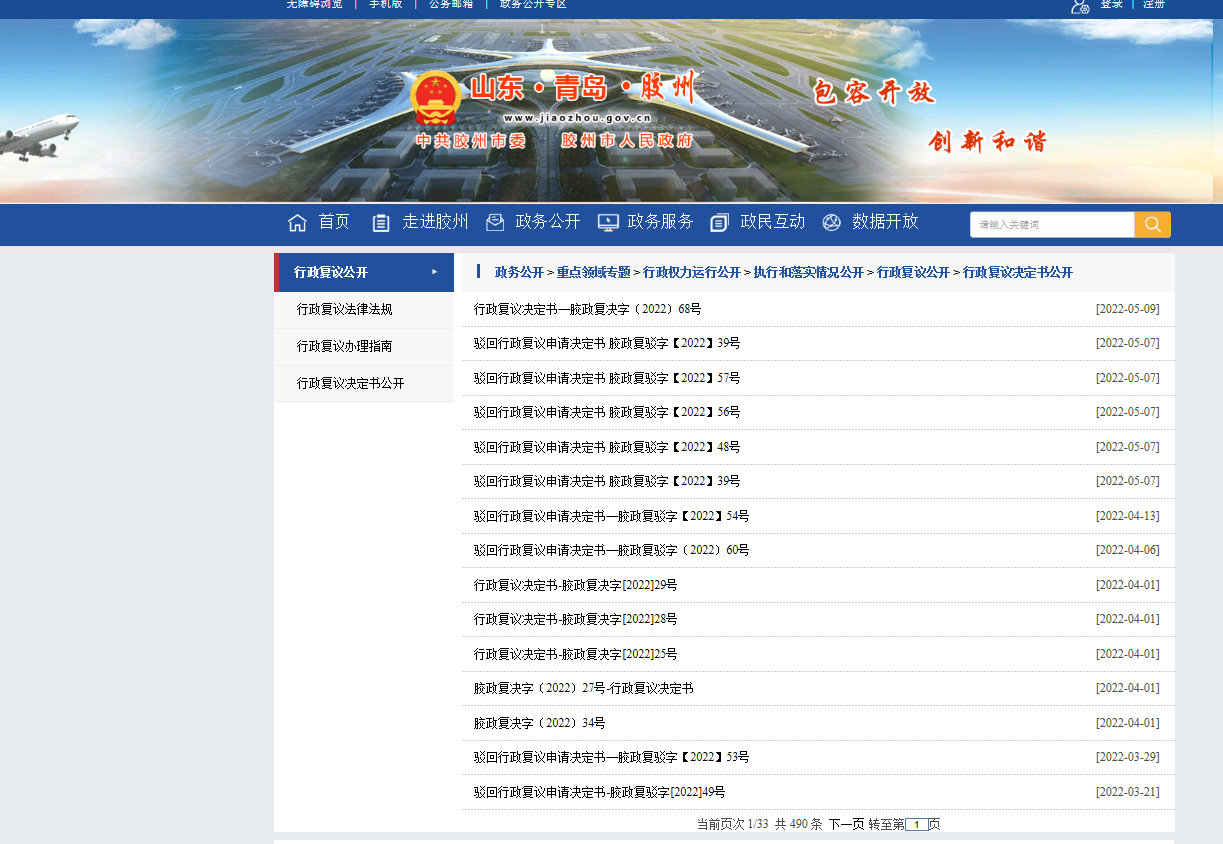Focus the keyword search input field
1223x844 pixels.
(1051, 225)
